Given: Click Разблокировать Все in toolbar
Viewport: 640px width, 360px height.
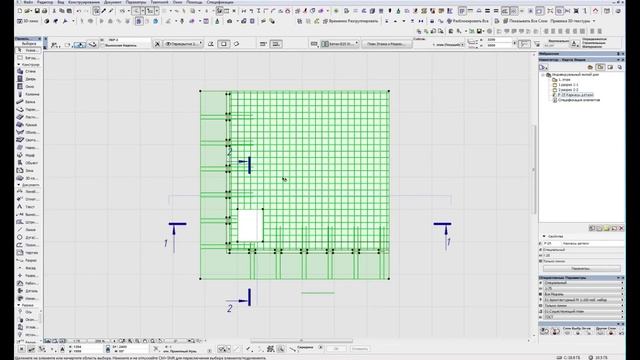Looking at the screenshot, I should click(x=468, y=21).
